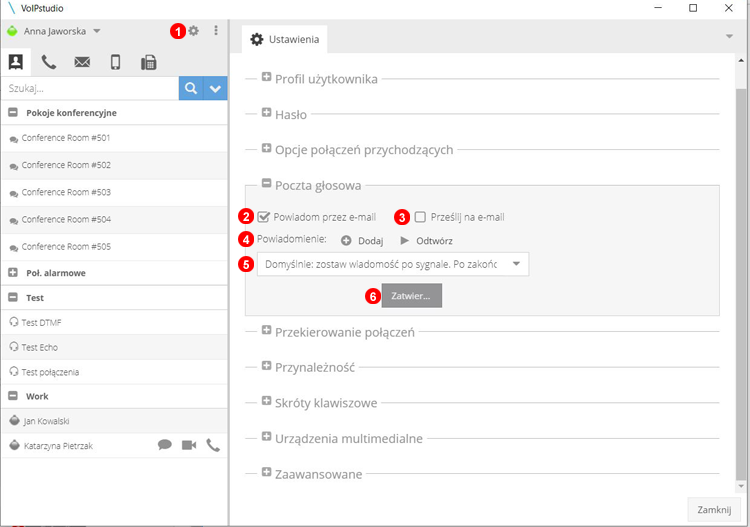Image resolution: width=750 pixels, height=527 pixels.
Task: Open chat with Katarzyna Pietrzak
Action: (165, 446)
